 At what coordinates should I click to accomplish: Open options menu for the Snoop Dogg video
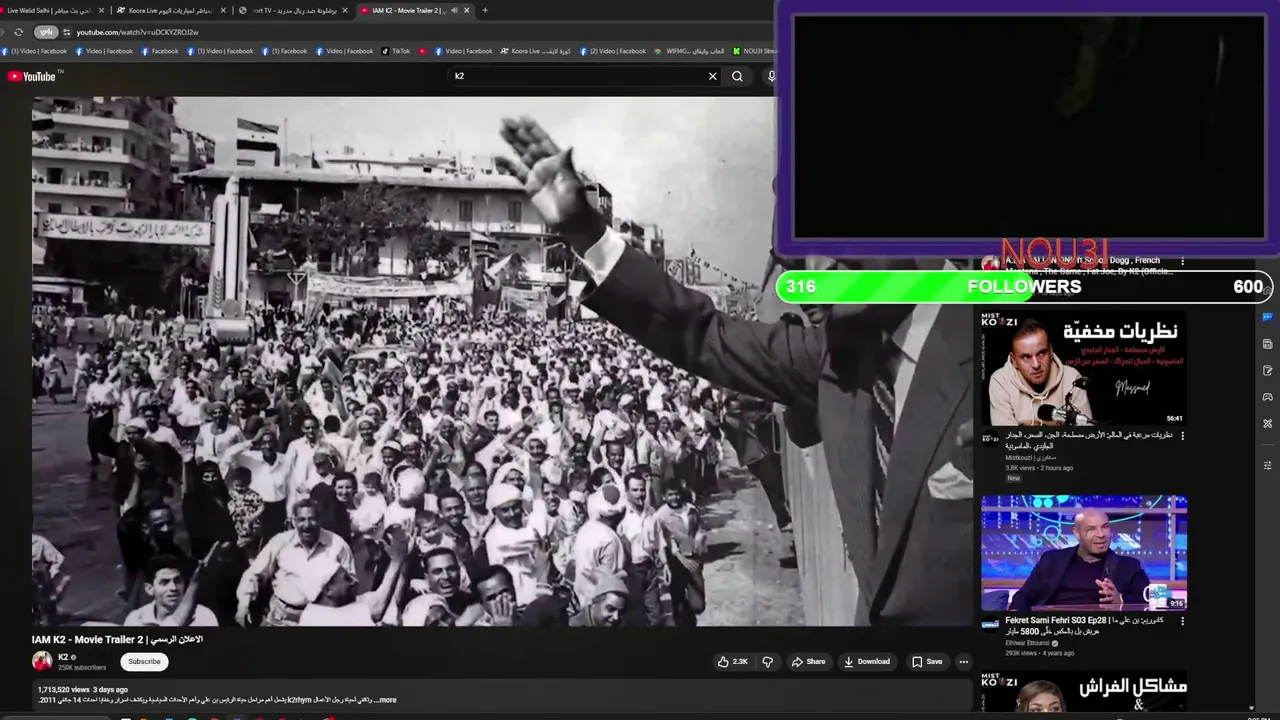(x=1182, y=261)
